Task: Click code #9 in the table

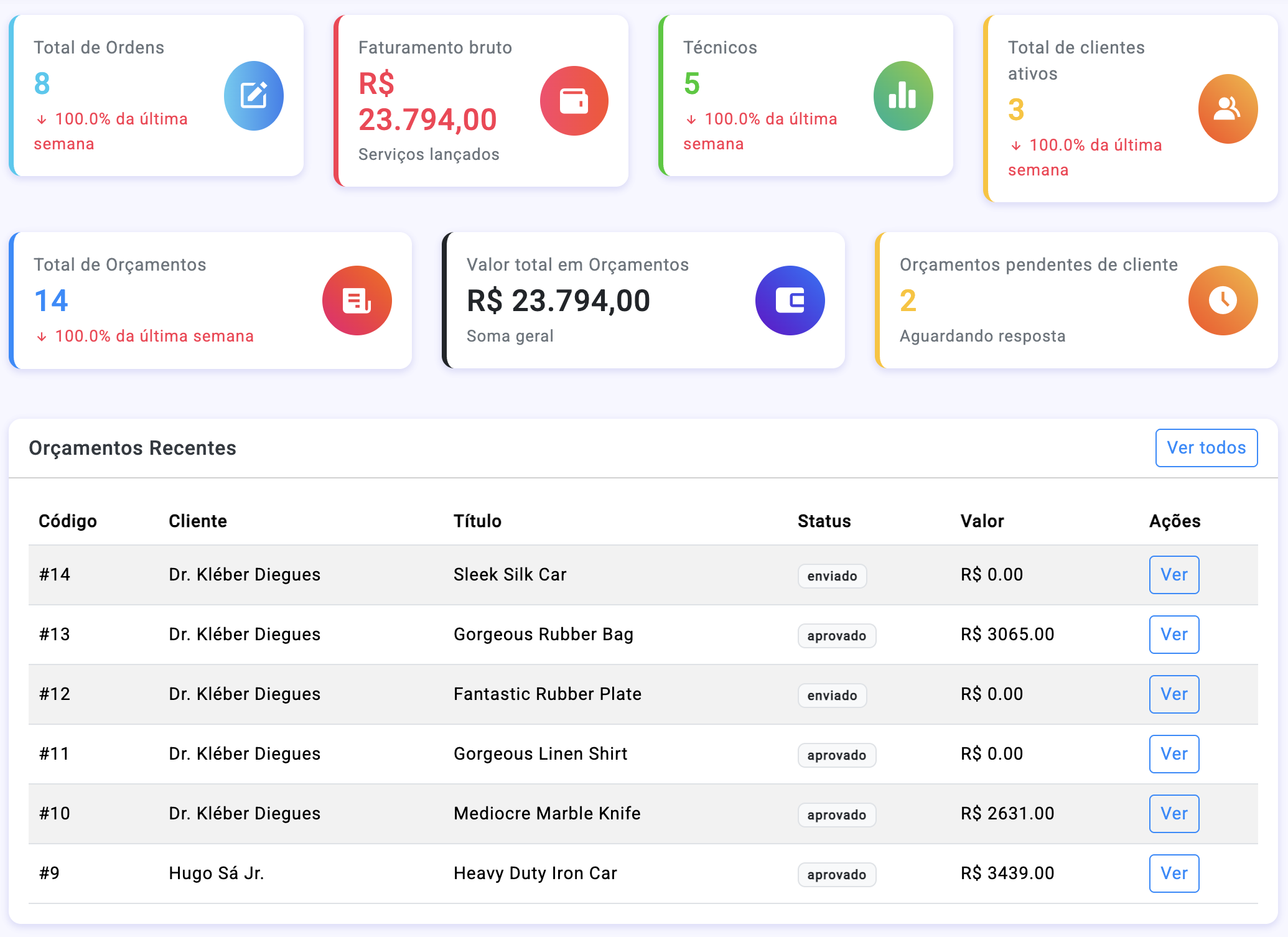Action: click(x=49, y=873)
